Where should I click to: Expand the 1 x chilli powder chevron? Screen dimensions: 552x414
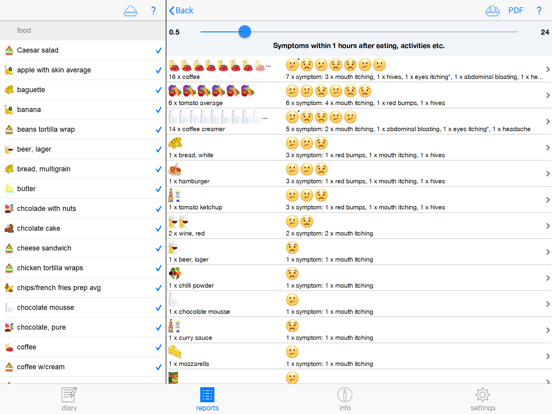pos(548,278)
